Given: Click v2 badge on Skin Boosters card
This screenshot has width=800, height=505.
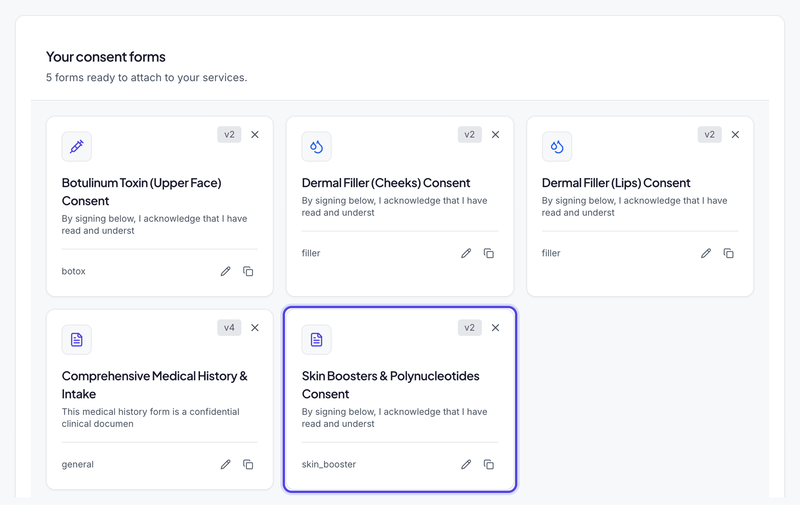Looking at the screenshot, I should [x=469, y=327].
